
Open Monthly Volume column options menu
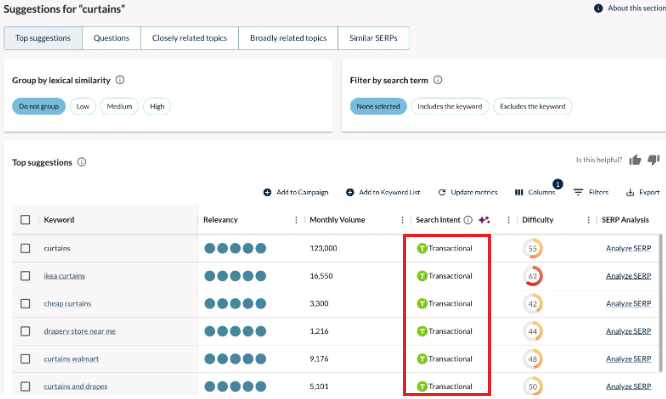click(x=402, y=220)
